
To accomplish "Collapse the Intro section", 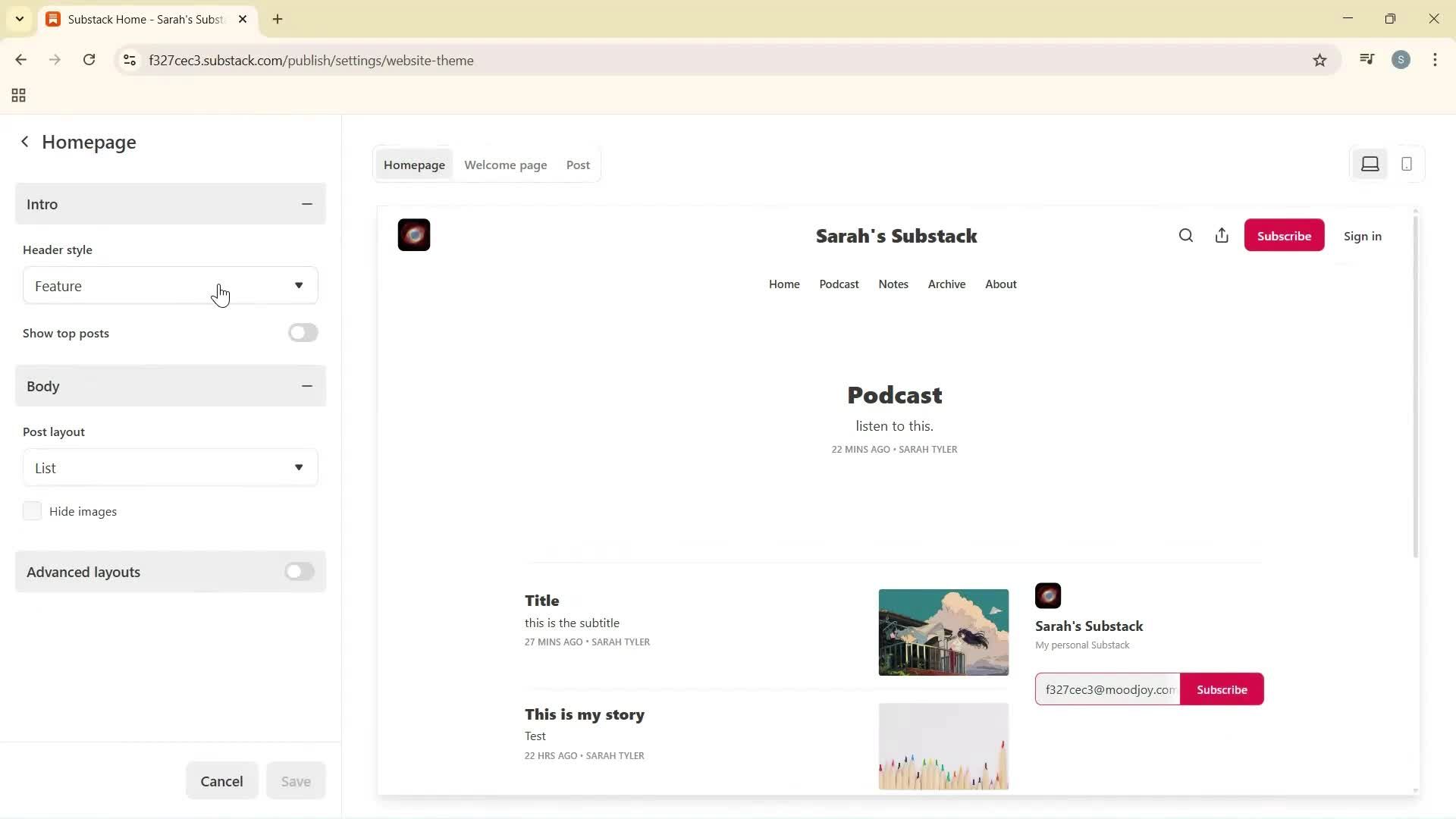I will tap(306, 204).
